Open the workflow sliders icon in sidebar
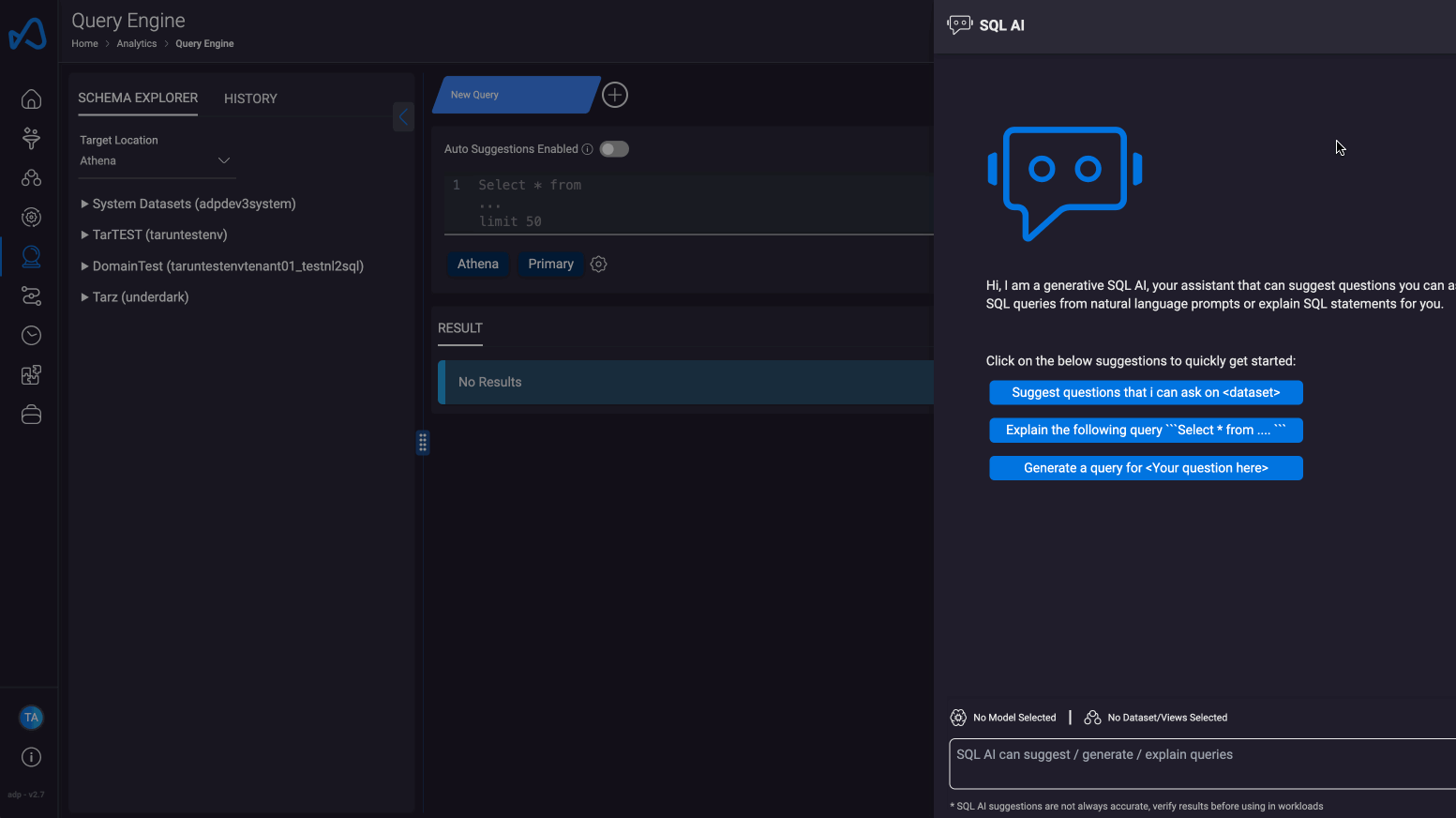 point(31,296)
